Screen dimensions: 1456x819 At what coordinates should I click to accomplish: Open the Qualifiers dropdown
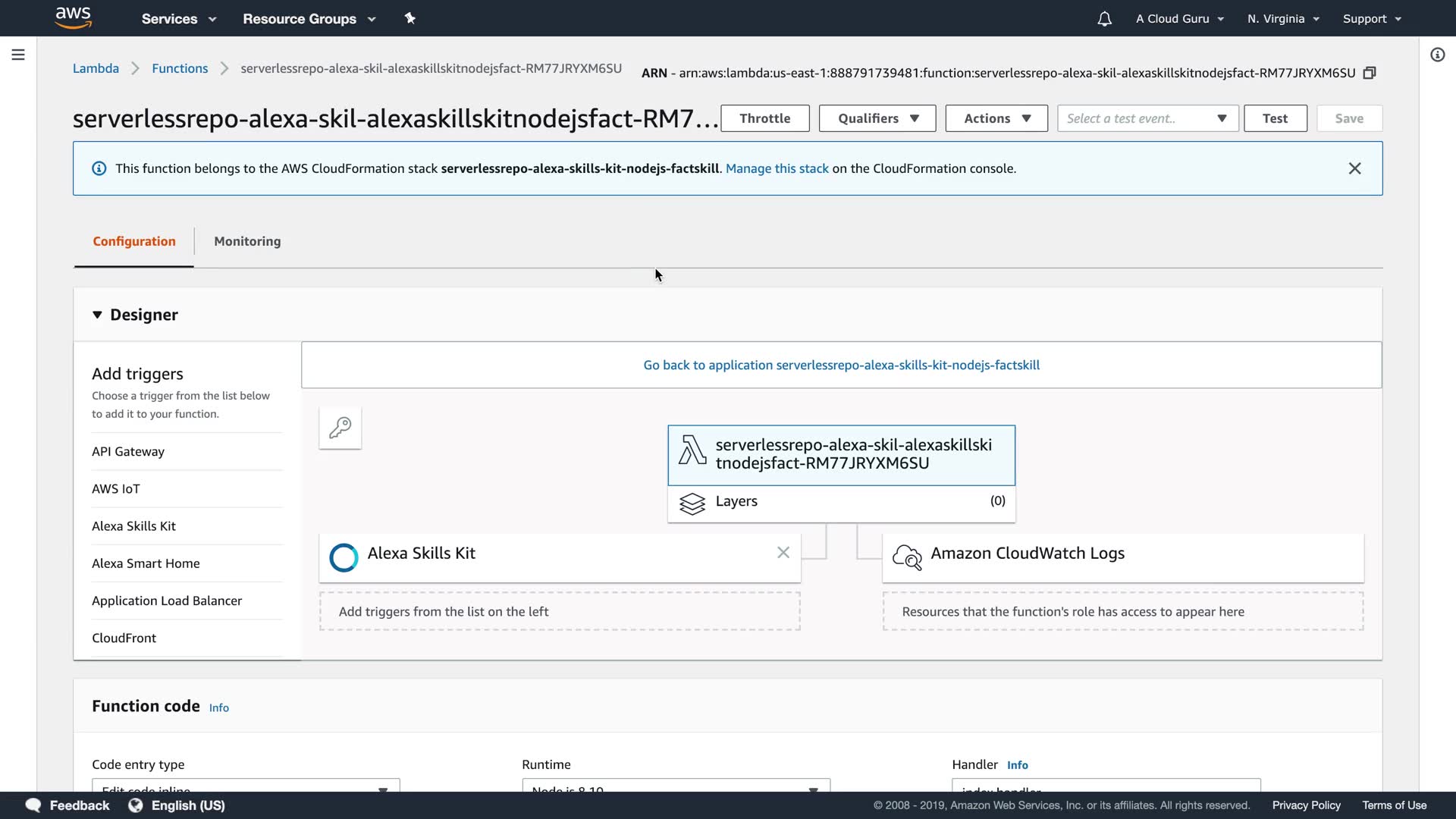point(877,118)
